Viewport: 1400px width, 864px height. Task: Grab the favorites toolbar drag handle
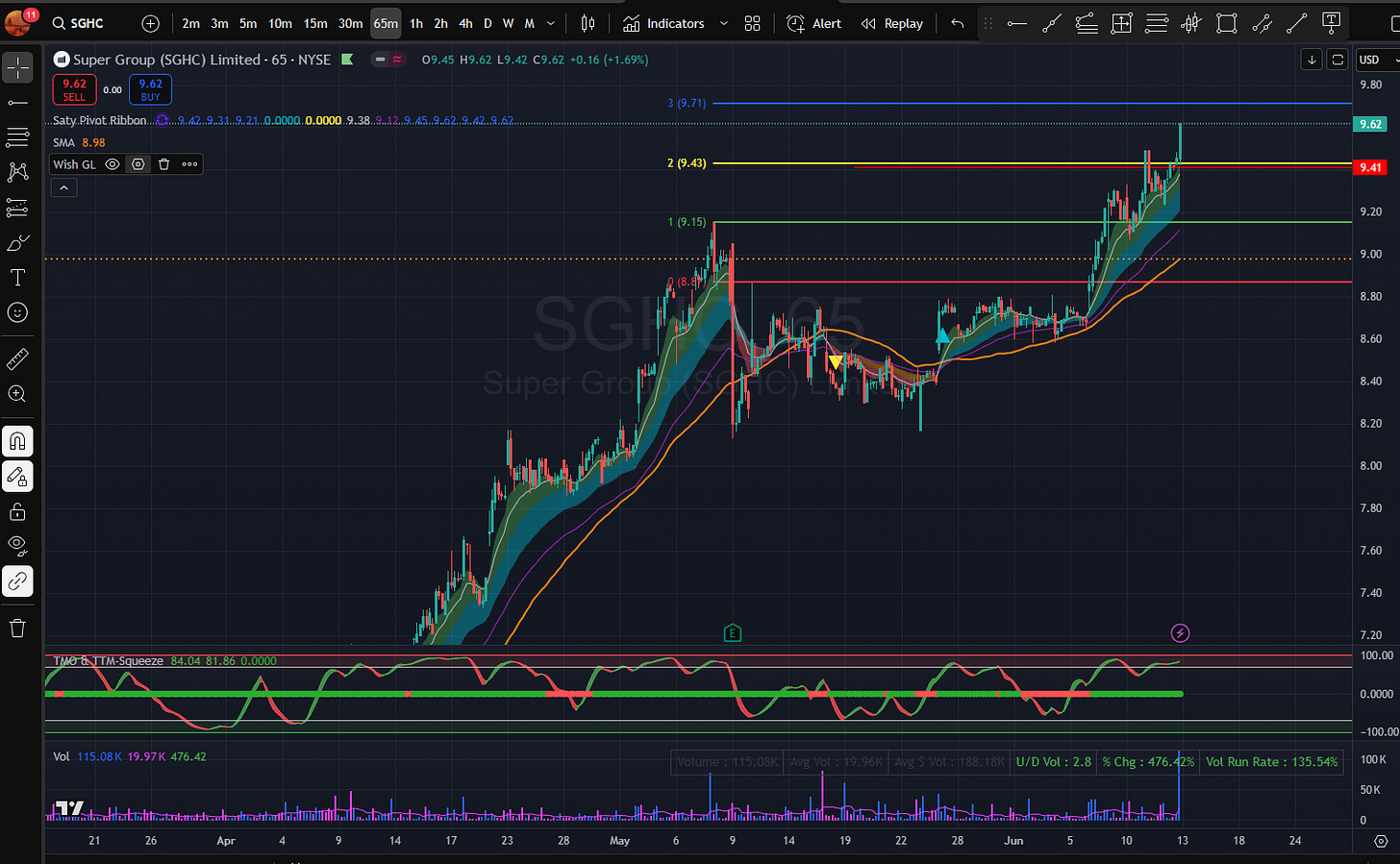987,23
